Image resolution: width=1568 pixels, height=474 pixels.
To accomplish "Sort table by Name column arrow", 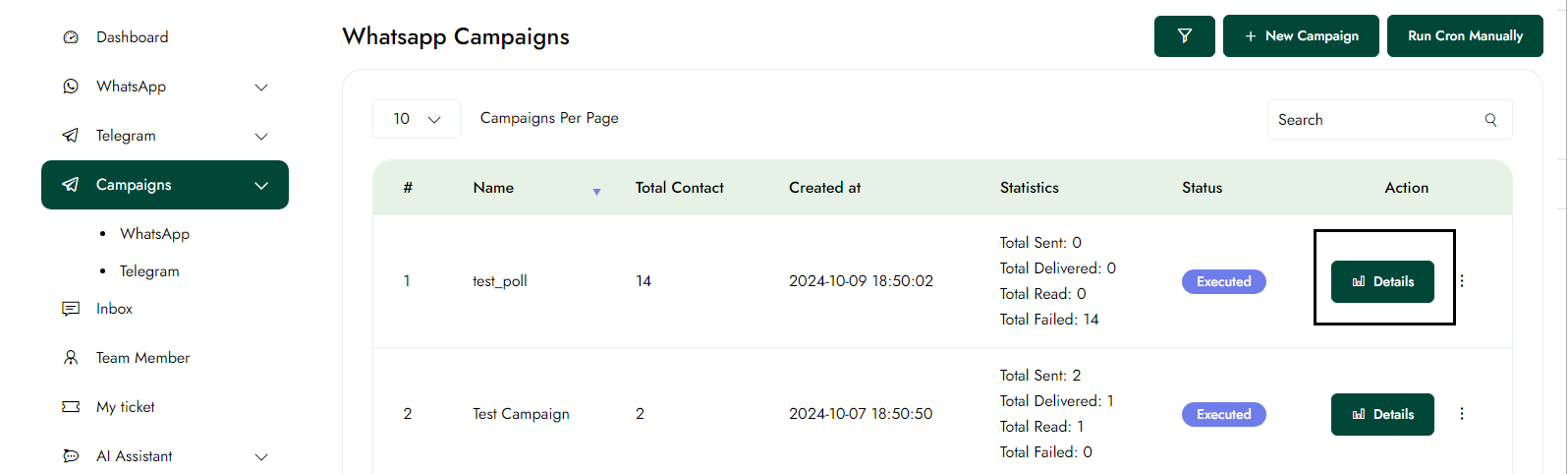I will point(596,192).
